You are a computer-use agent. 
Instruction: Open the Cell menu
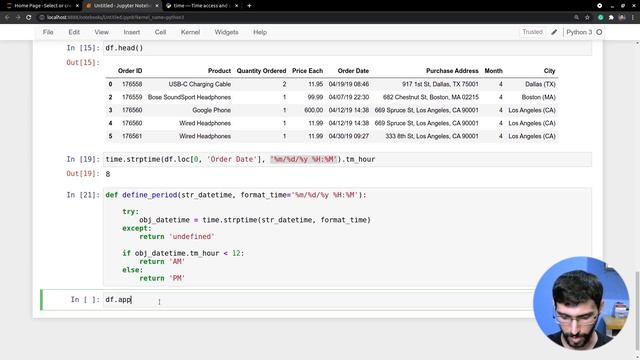[160, 32]
